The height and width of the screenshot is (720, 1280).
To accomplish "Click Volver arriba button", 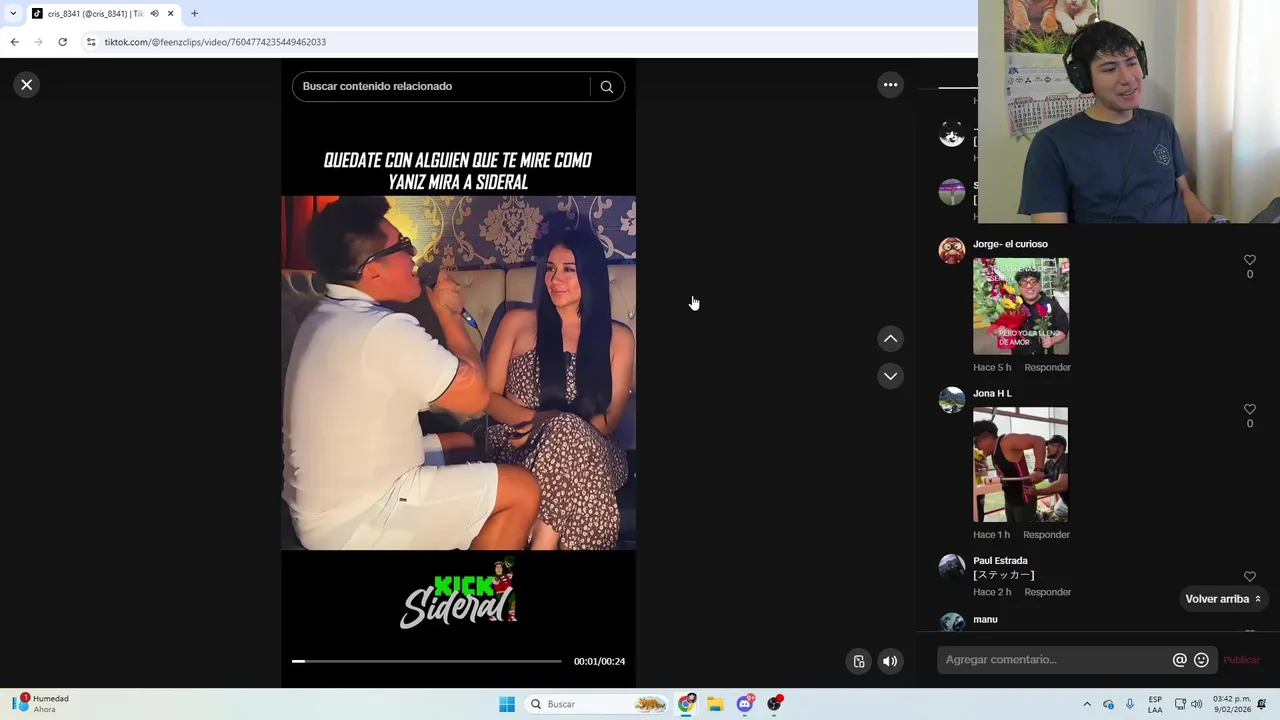I will (1223, 599).
